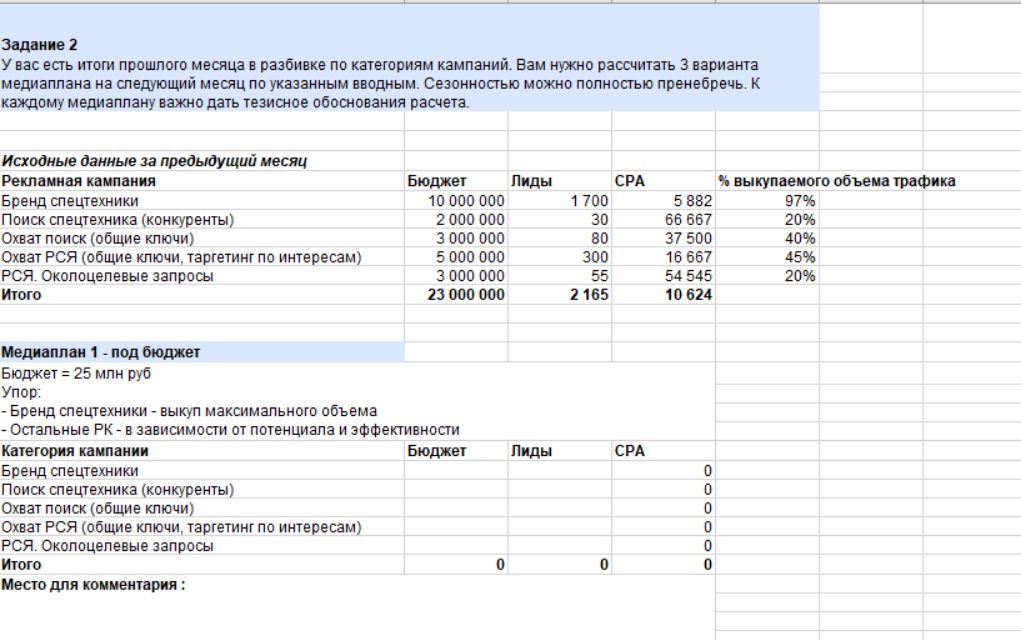Click the 97% traffic share cell

767,201
